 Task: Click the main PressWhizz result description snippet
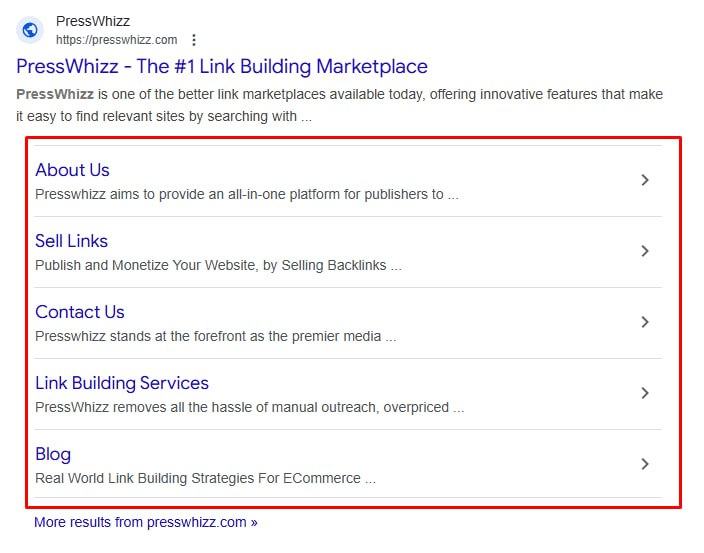(x=340, y=105)
